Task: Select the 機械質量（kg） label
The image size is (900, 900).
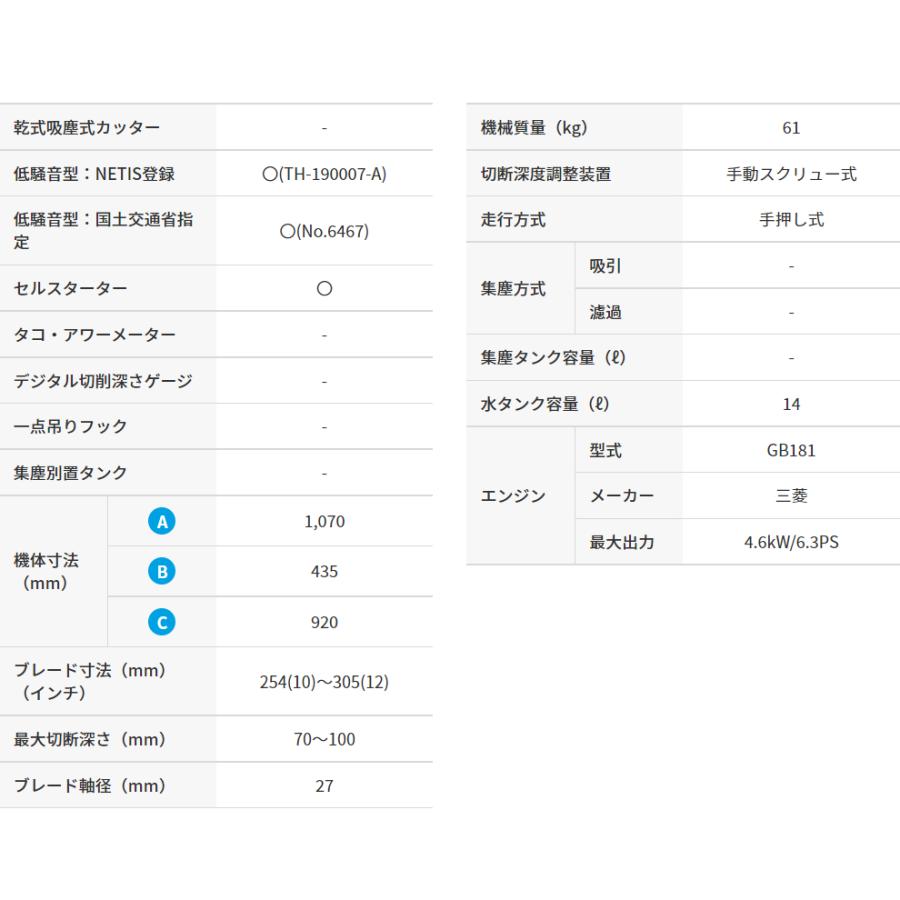Action: pos(534,127)
